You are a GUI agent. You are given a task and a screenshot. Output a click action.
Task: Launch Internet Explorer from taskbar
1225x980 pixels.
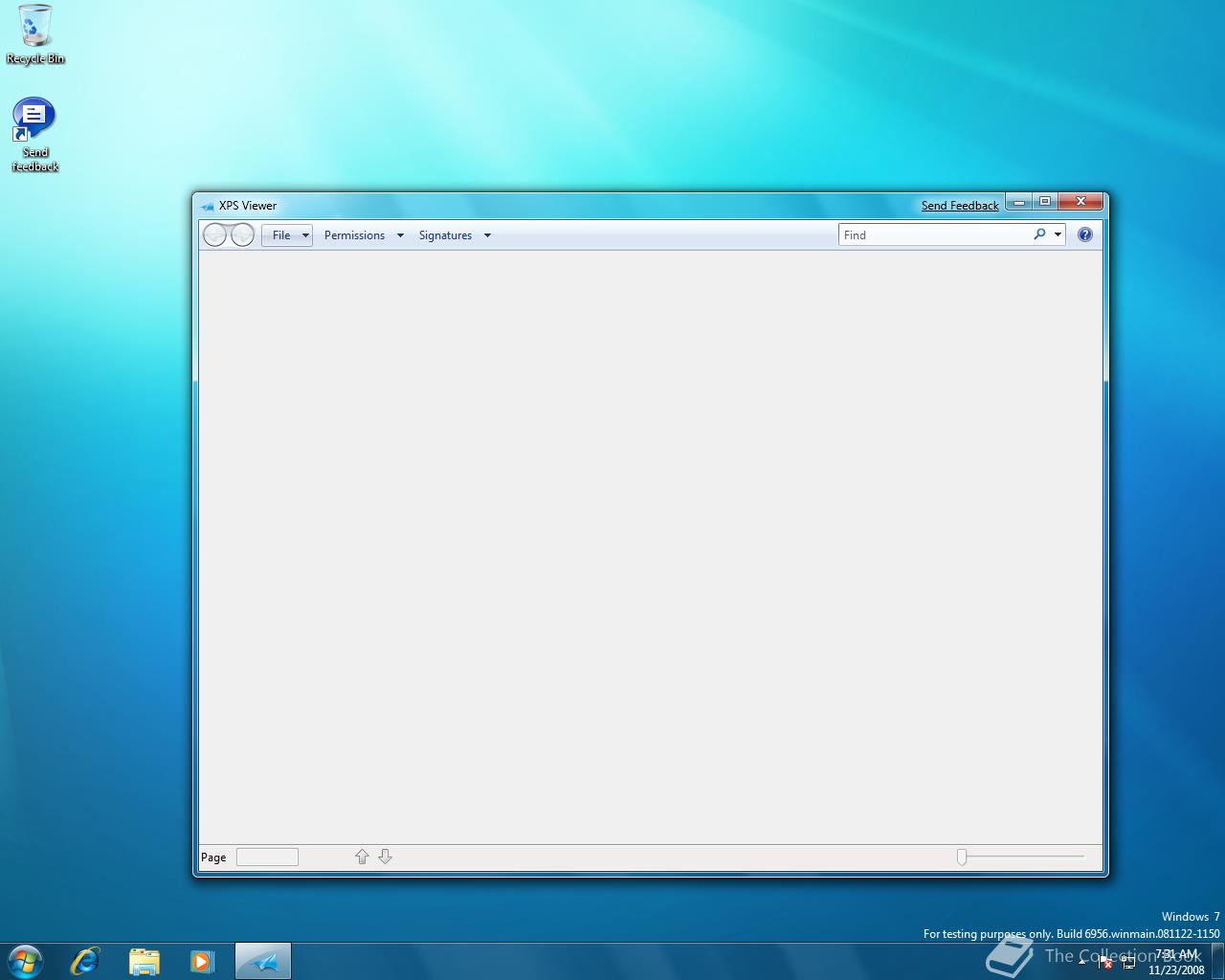85,961
